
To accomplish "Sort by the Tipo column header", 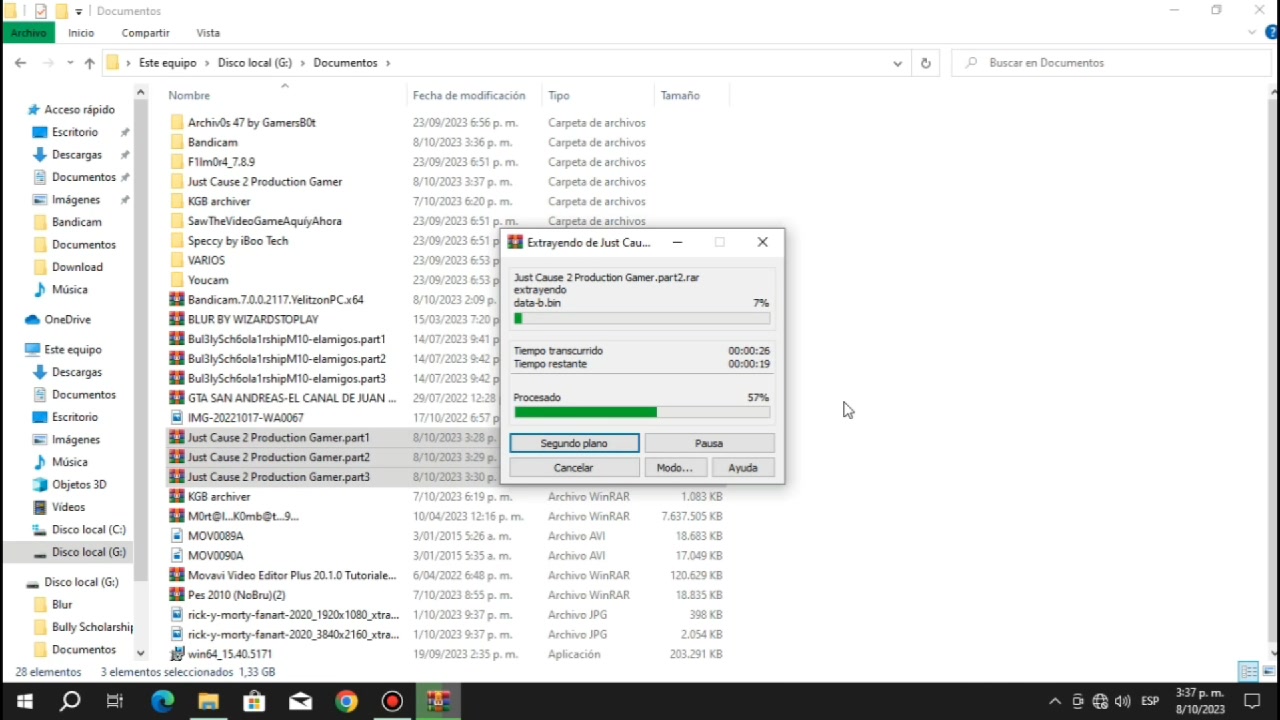I will pos(559,96).
